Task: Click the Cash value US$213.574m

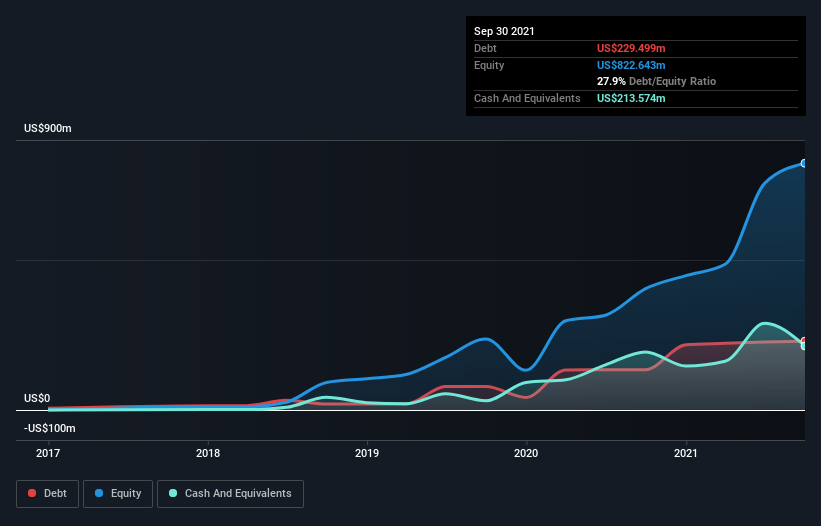Action: pyautogui.click(x=631, y=98)
